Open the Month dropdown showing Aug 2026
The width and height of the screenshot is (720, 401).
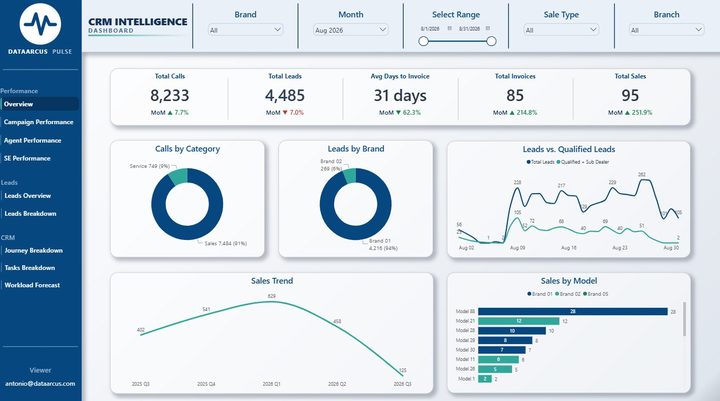[351, 30]
